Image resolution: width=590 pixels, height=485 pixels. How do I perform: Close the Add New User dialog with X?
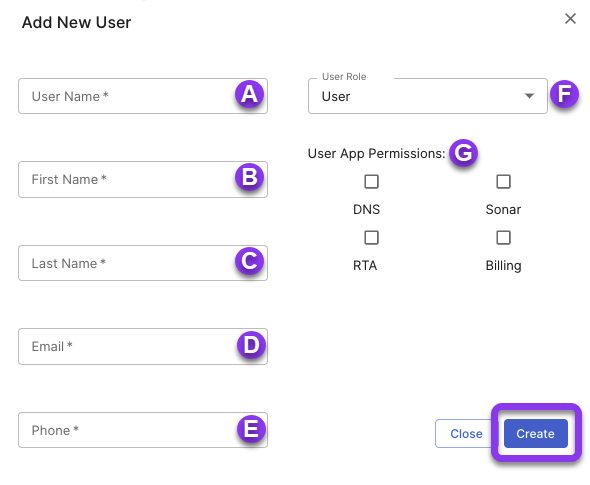pos(570,18)
